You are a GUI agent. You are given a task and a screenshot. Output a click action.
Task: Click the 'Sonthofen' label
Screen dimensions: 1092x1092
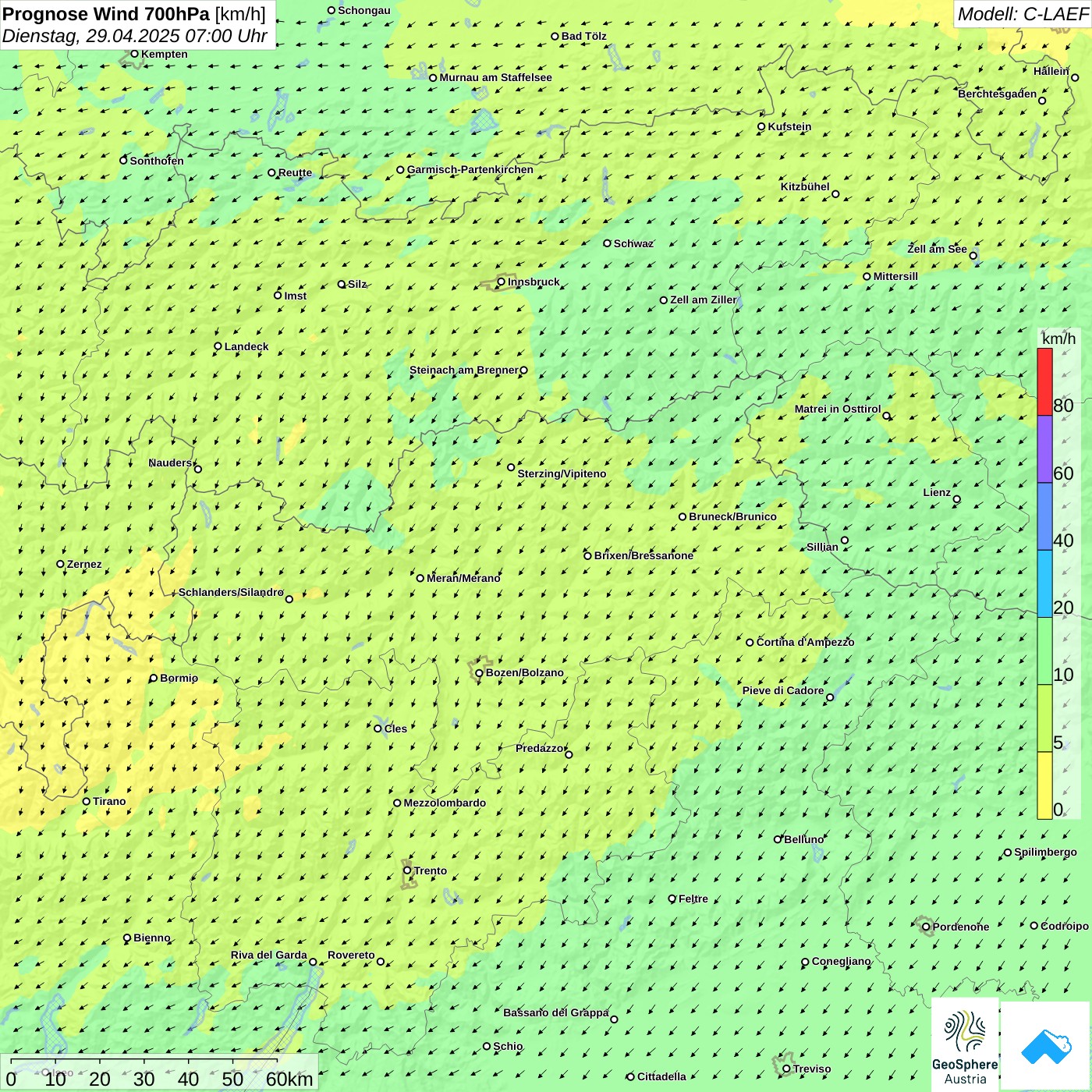tap(157, 161)
